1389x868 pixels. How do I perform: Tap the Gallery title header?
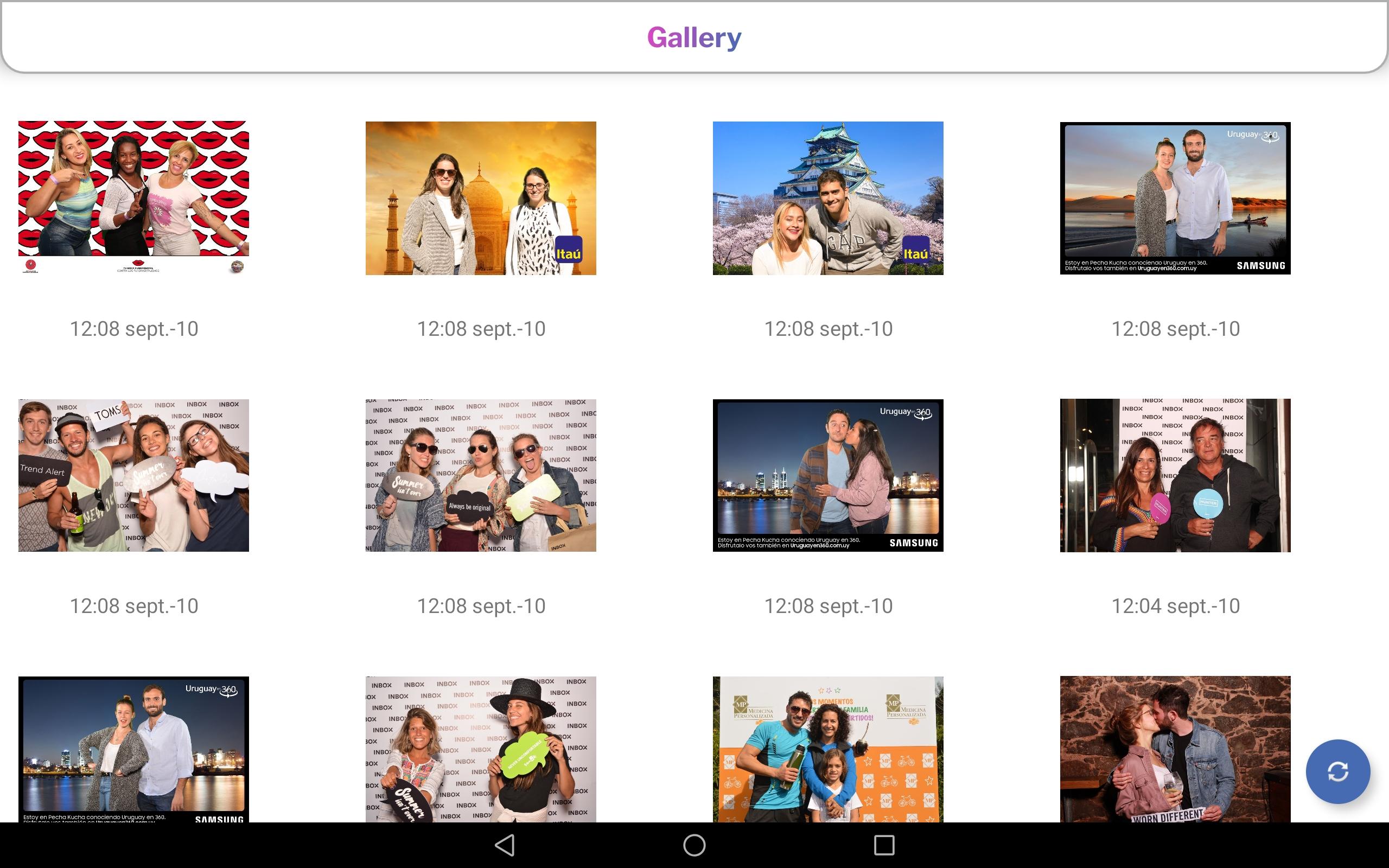pyautogui.click(x=694, y=37)
